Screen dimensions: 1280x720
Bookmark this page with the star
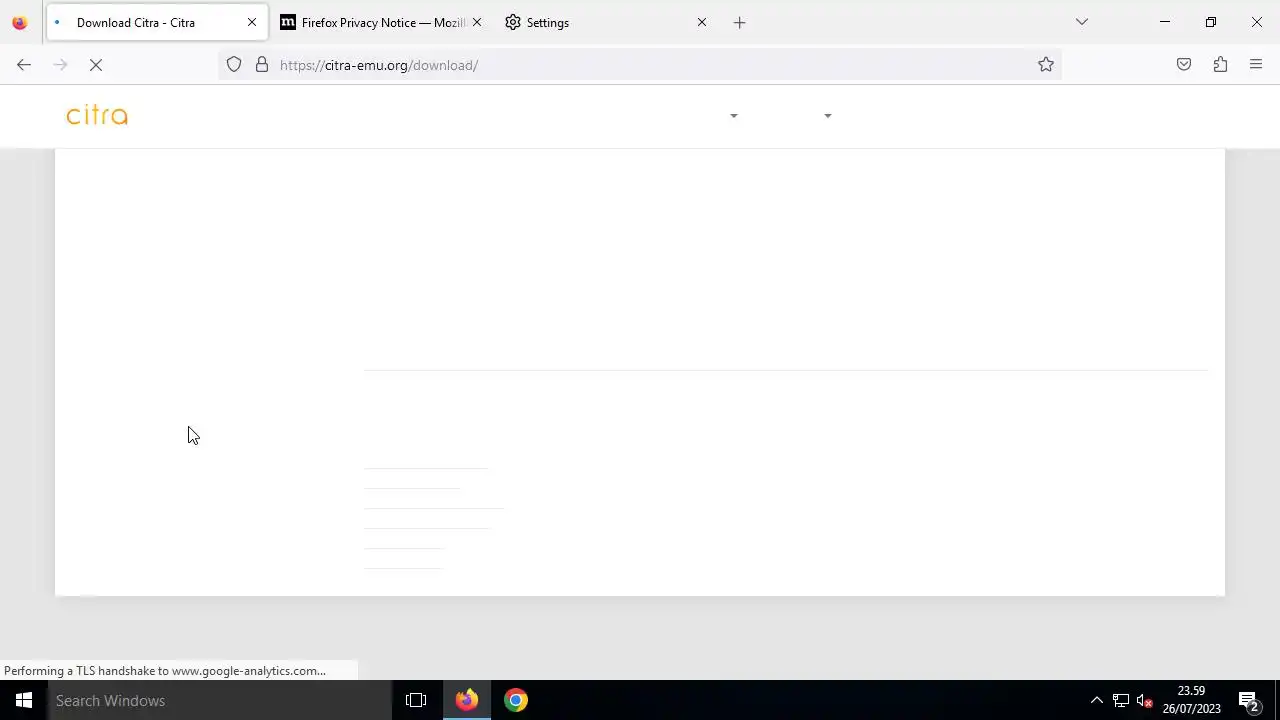click(1046, 65)
